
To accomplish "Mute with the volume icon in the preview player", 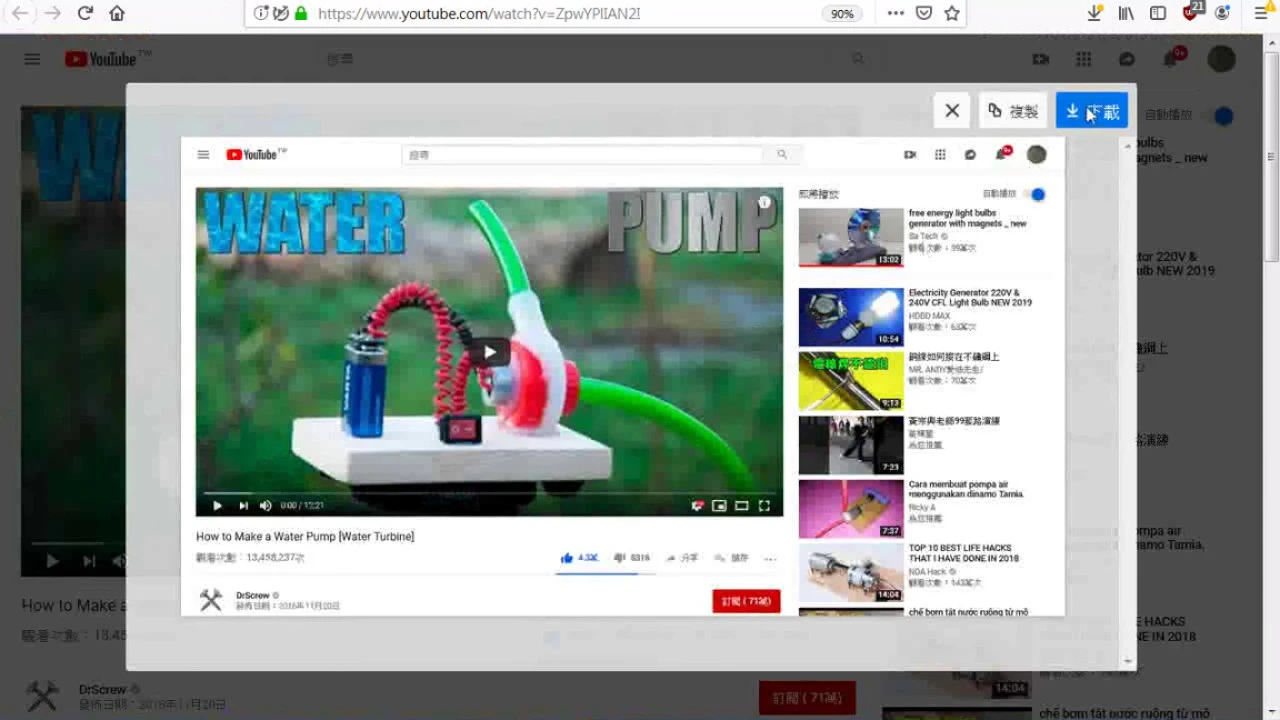I will [x=266, y=506].
